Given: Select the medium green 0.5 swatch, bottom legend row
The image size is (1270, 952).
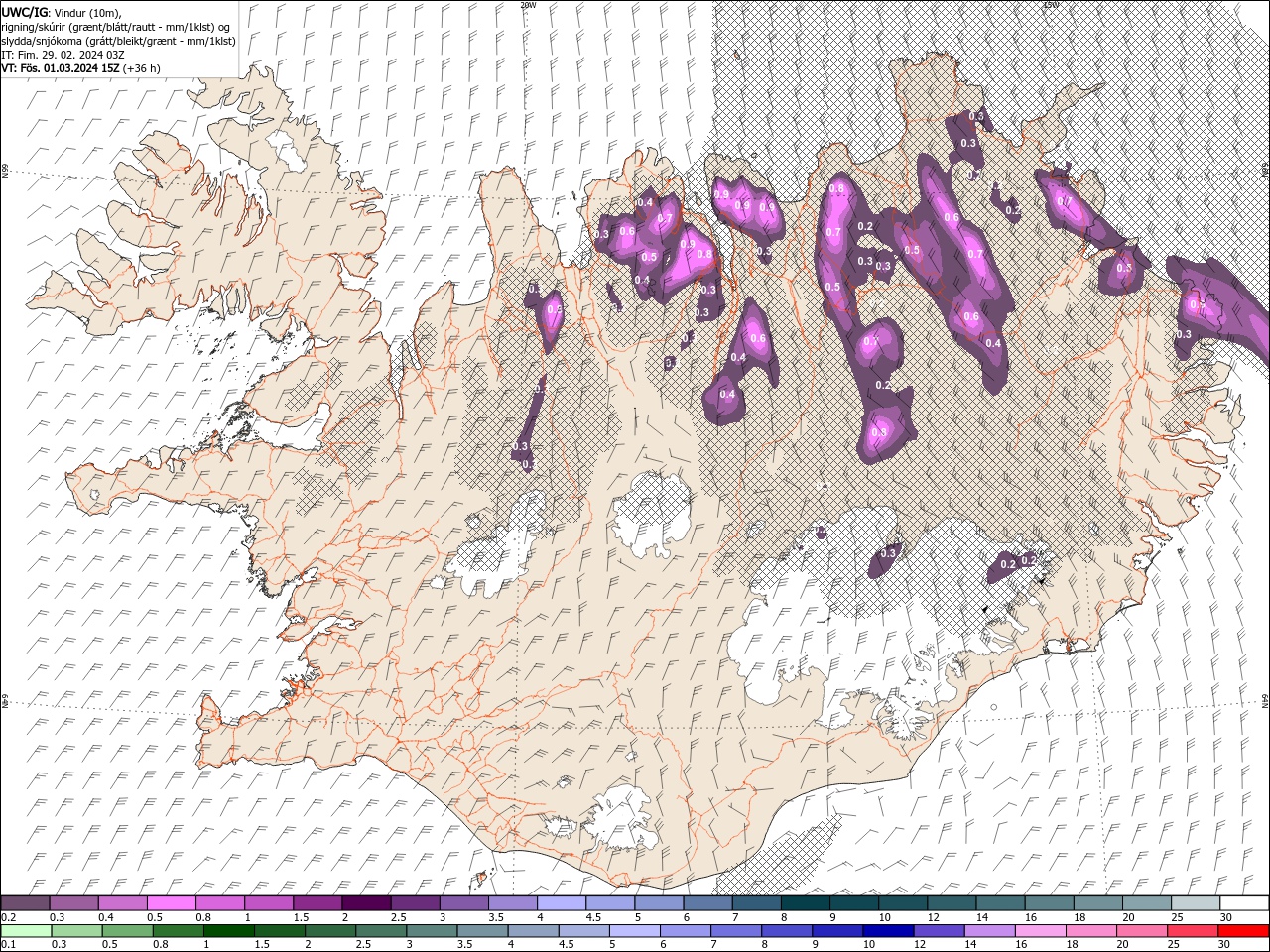Looking at the screenshot, I should [127, 931].
